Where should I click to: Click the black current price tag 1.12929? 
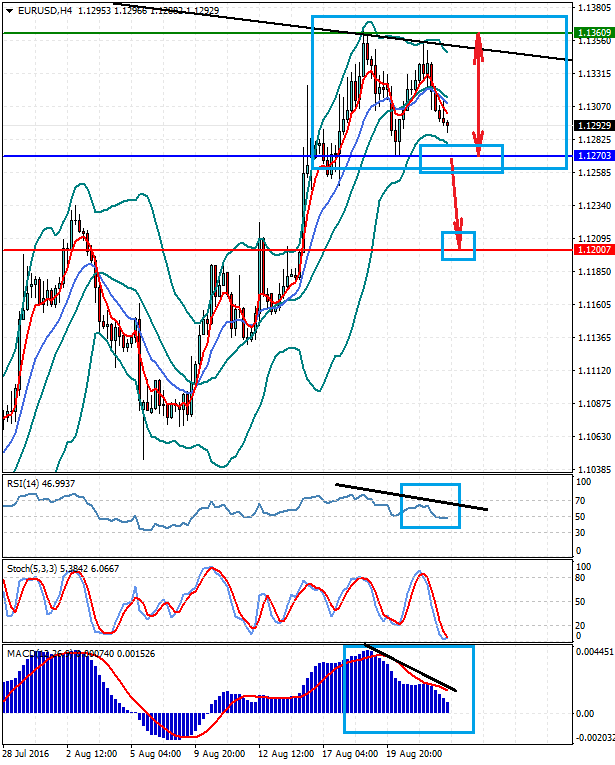point(594,125)
